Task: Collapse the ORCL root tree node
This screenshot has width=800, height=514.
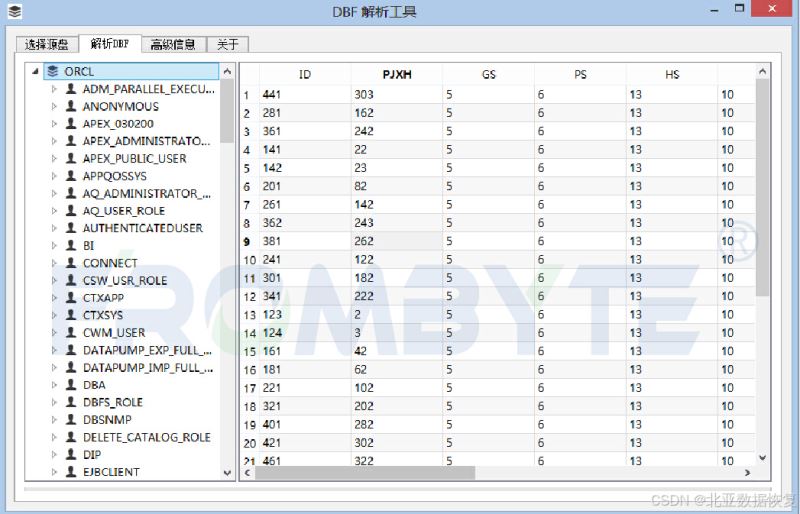Action: click(36, 72)
